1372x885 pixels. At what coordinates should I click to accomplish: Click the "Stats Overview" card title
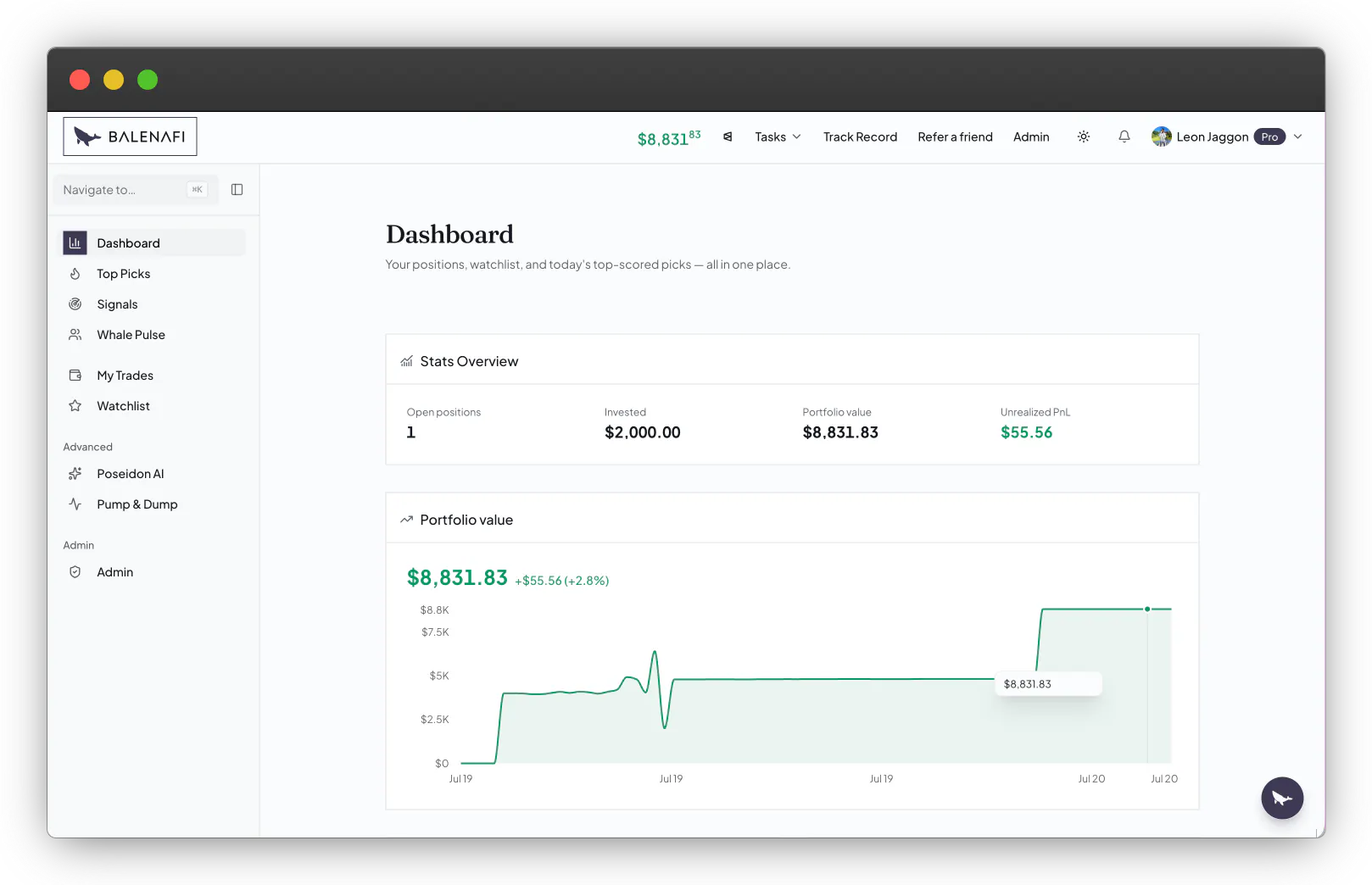coord(469,361)
